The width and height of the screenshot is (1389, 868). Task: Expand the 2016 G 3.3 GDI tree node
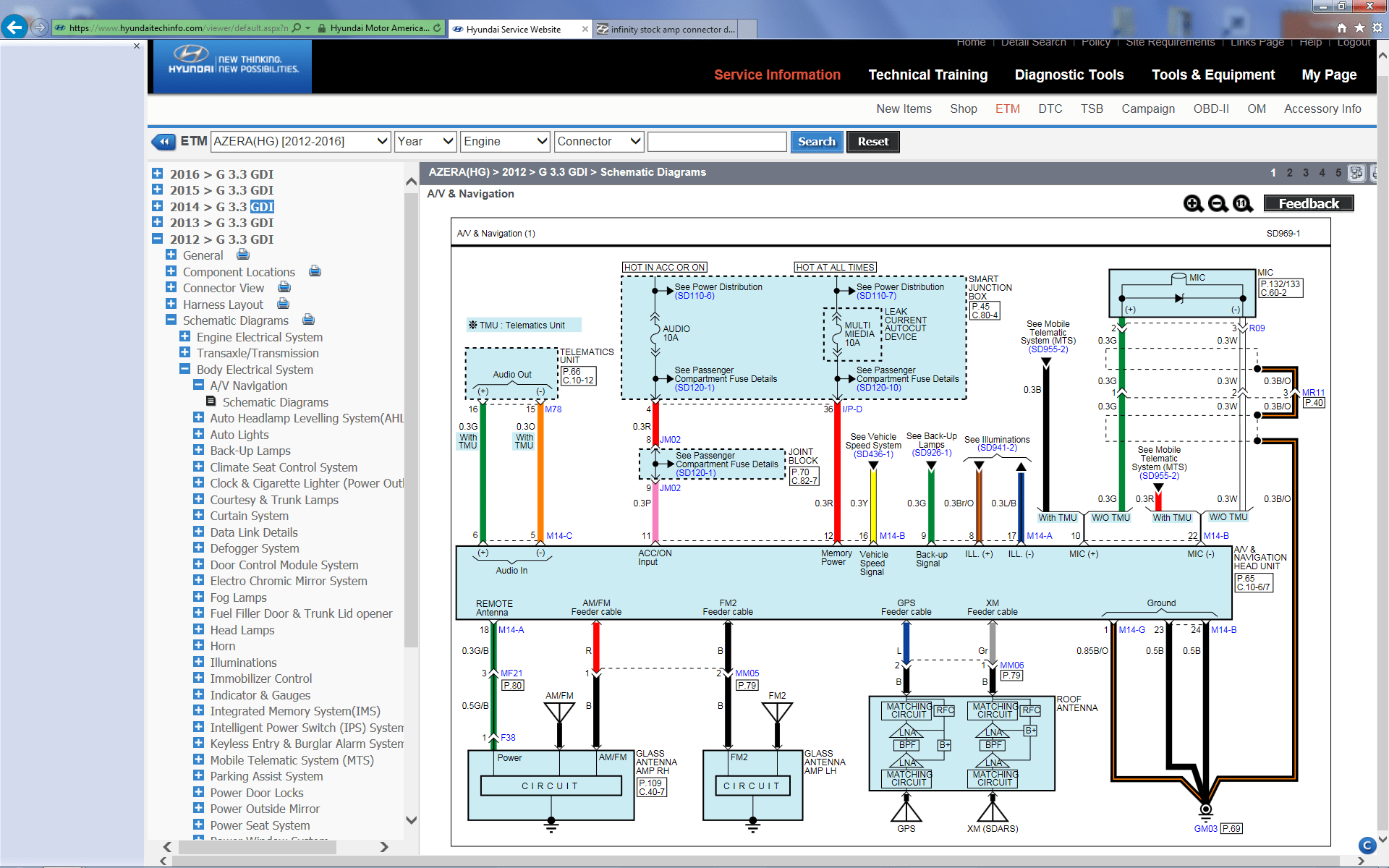coord(157,174)
